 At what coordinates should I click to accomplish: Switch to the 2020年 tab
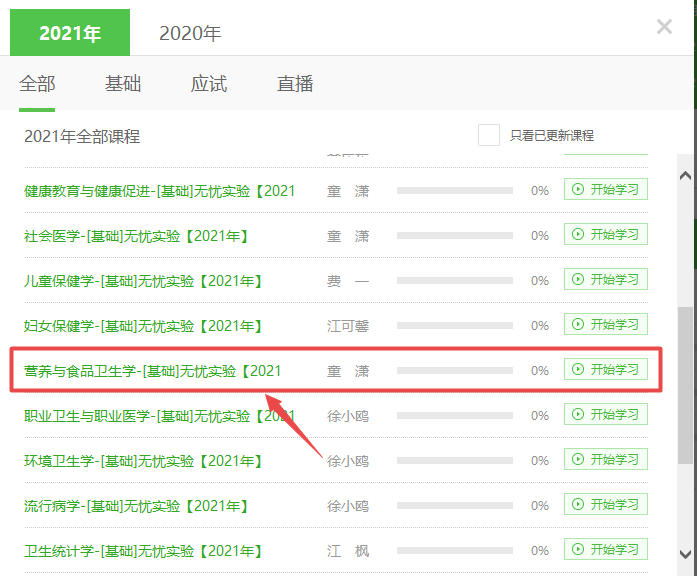coord(190,33)
